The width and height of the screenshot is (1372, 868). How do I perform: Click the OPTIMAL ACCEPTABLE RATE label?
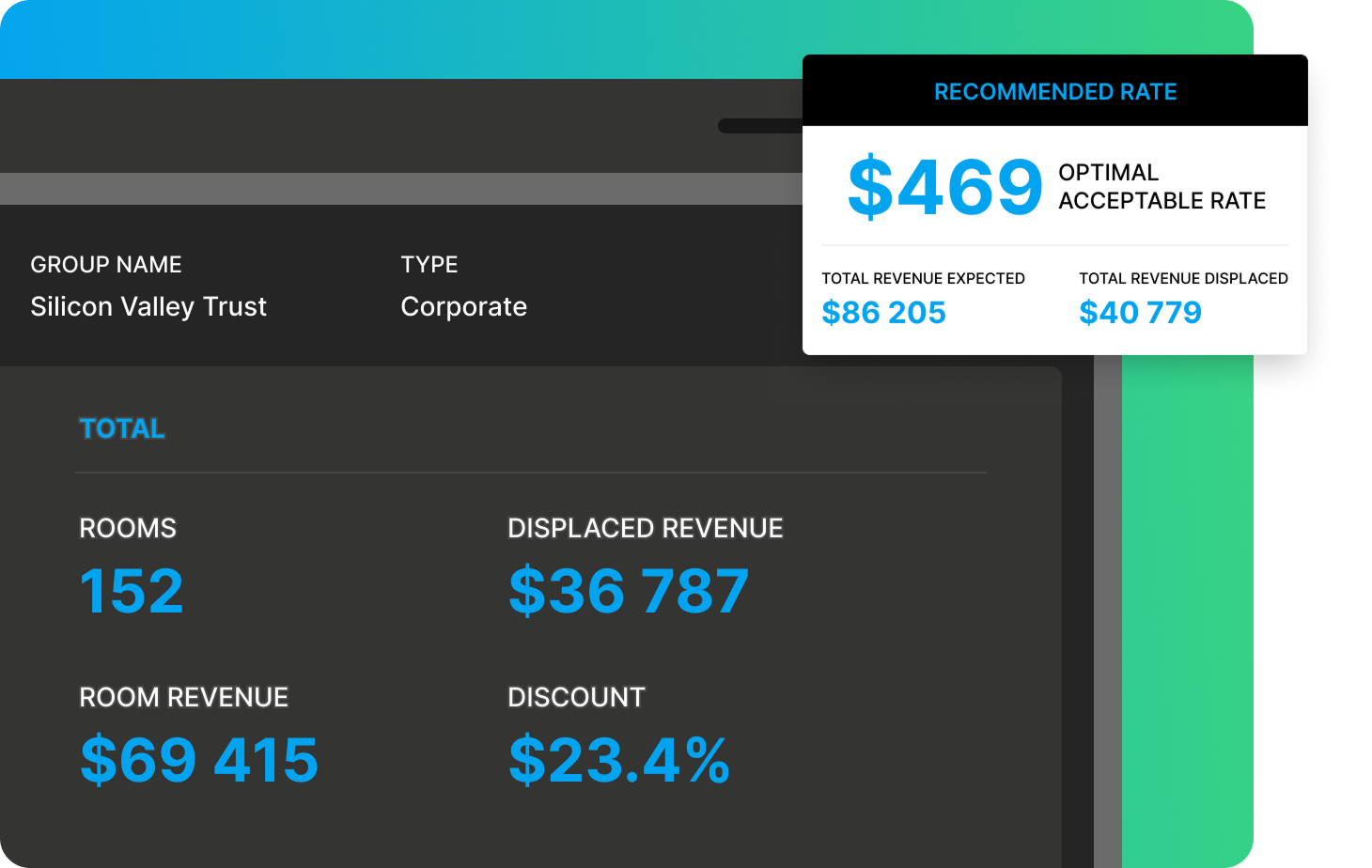1162,187
